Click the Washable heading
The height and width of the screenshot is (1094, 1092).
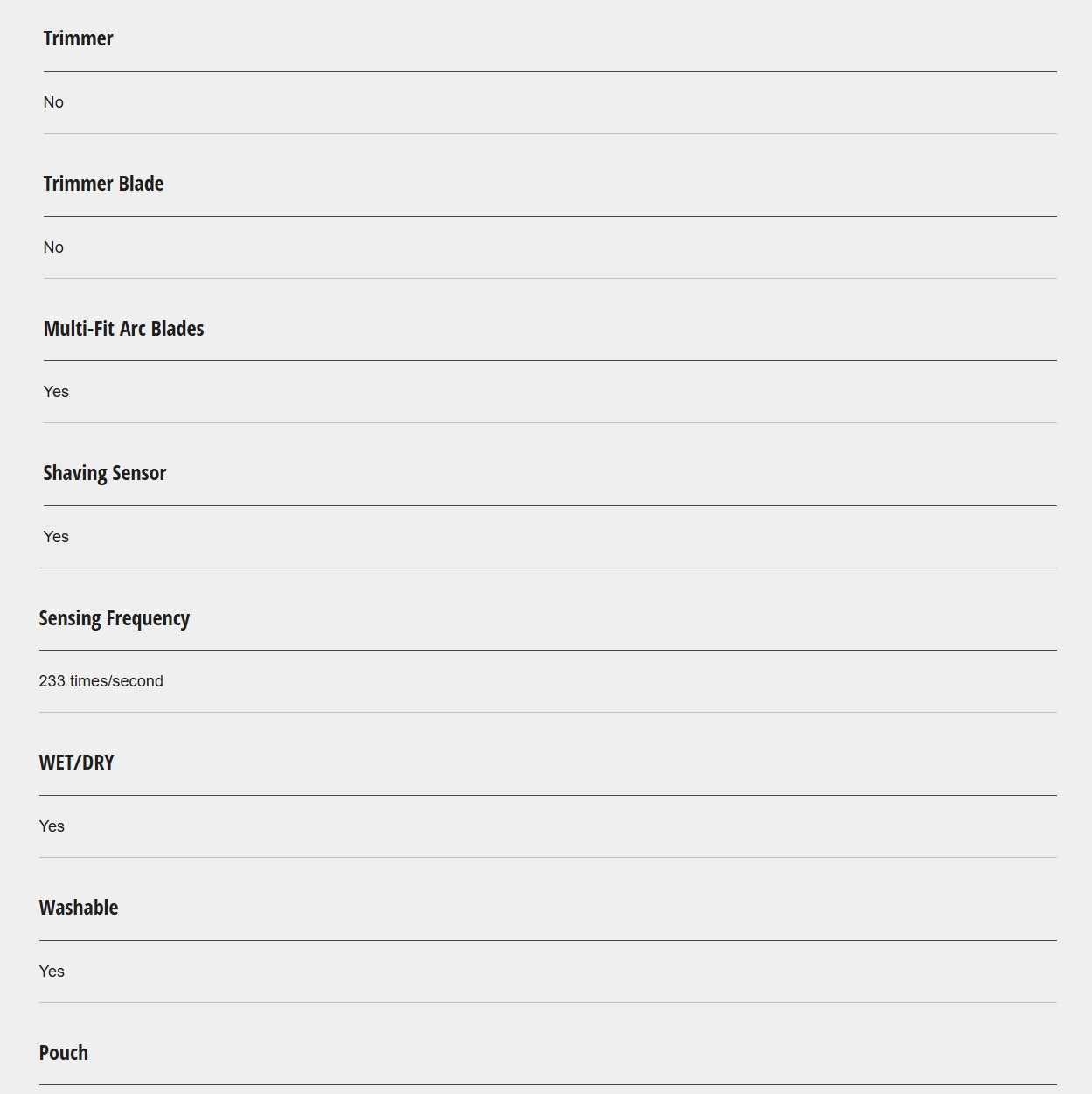coord(78,908)
